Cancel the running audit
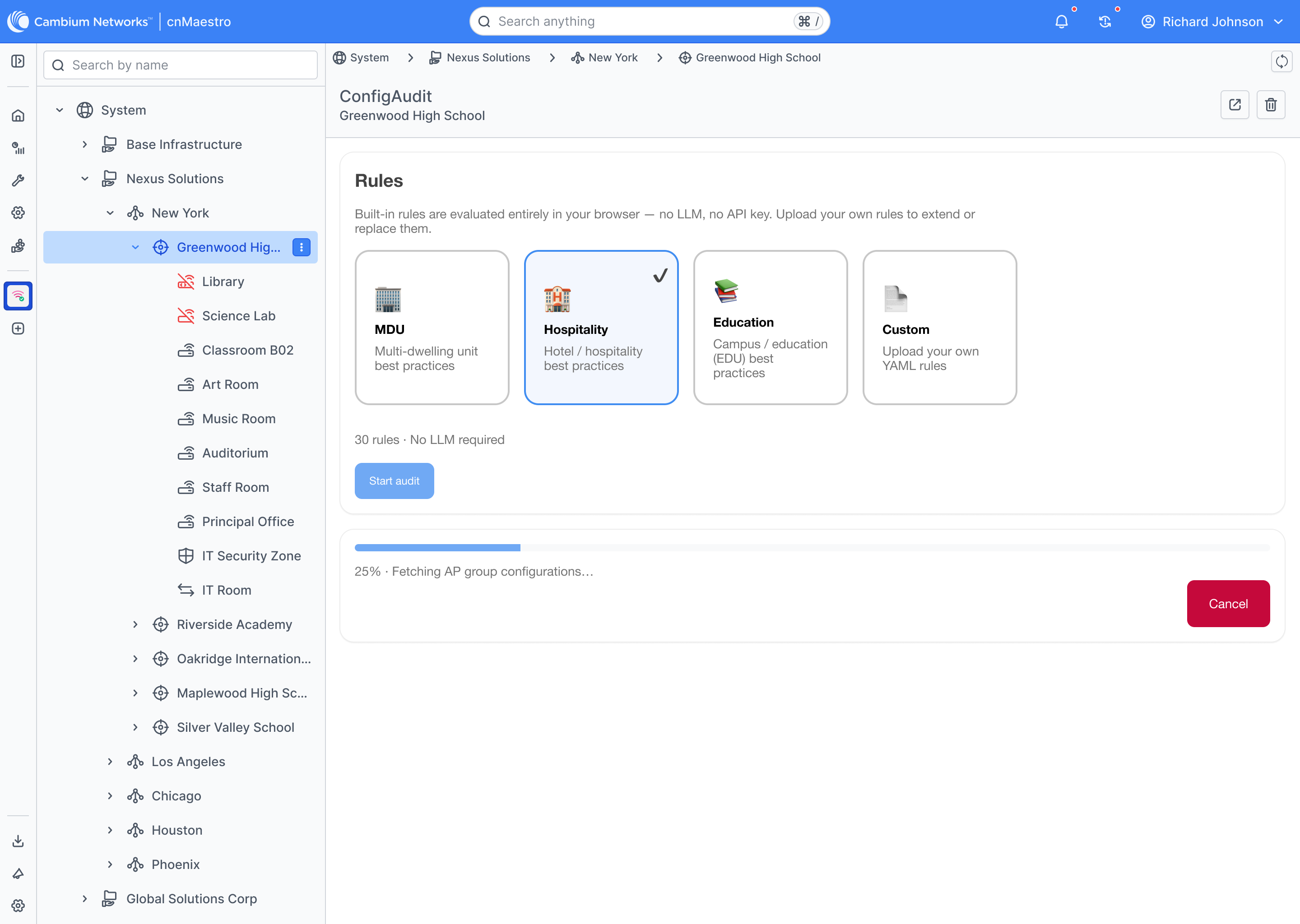1300x924 pixels. coord(1228,604)
